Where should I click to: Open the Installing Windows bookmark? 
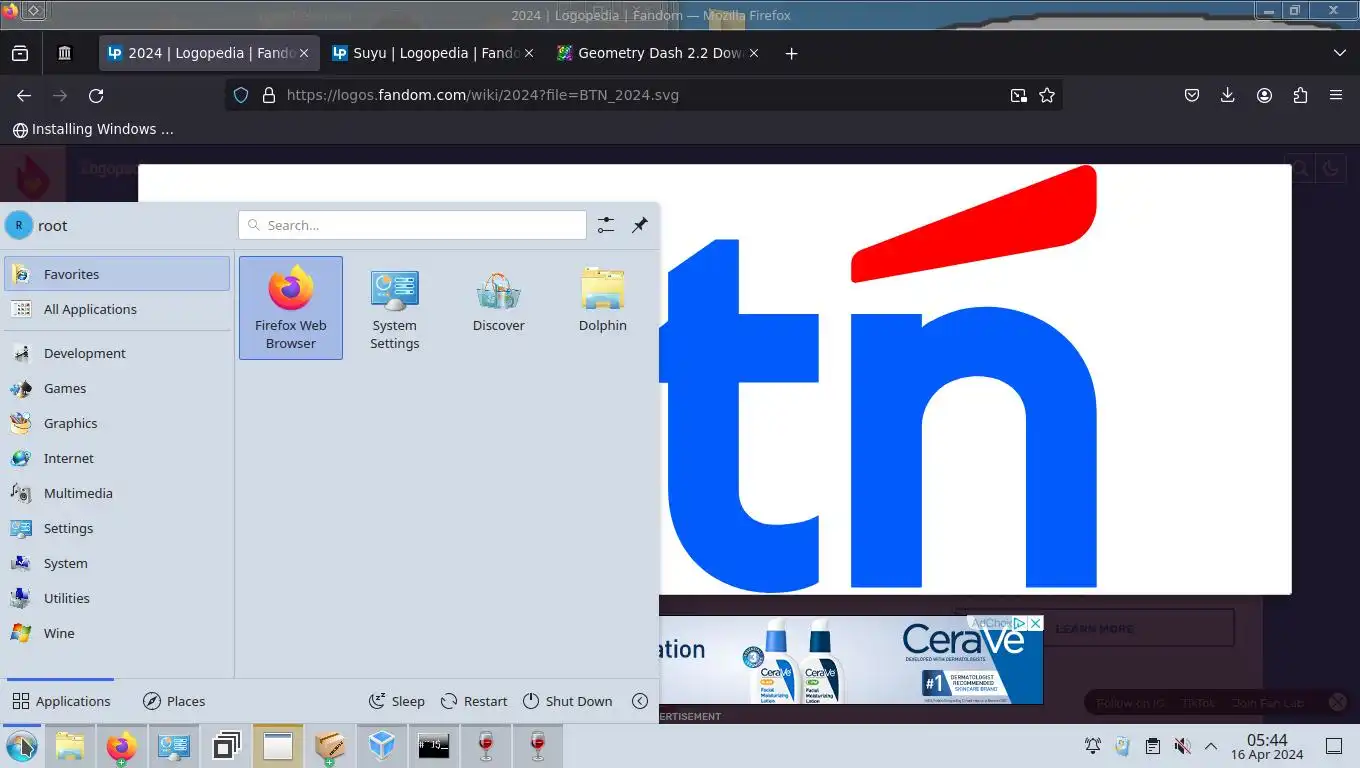(x=93, y=129)
